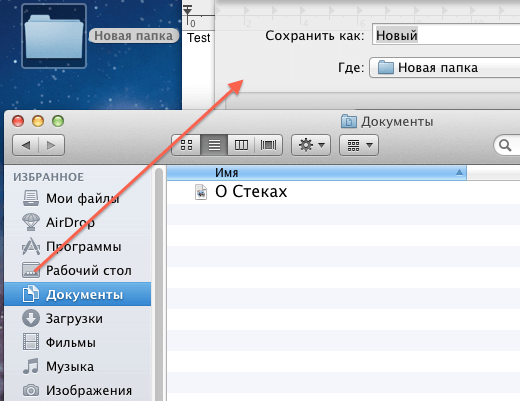Open Мои файлы in sidebar
This screenshot has height=401, width=520.
(71, 198)
